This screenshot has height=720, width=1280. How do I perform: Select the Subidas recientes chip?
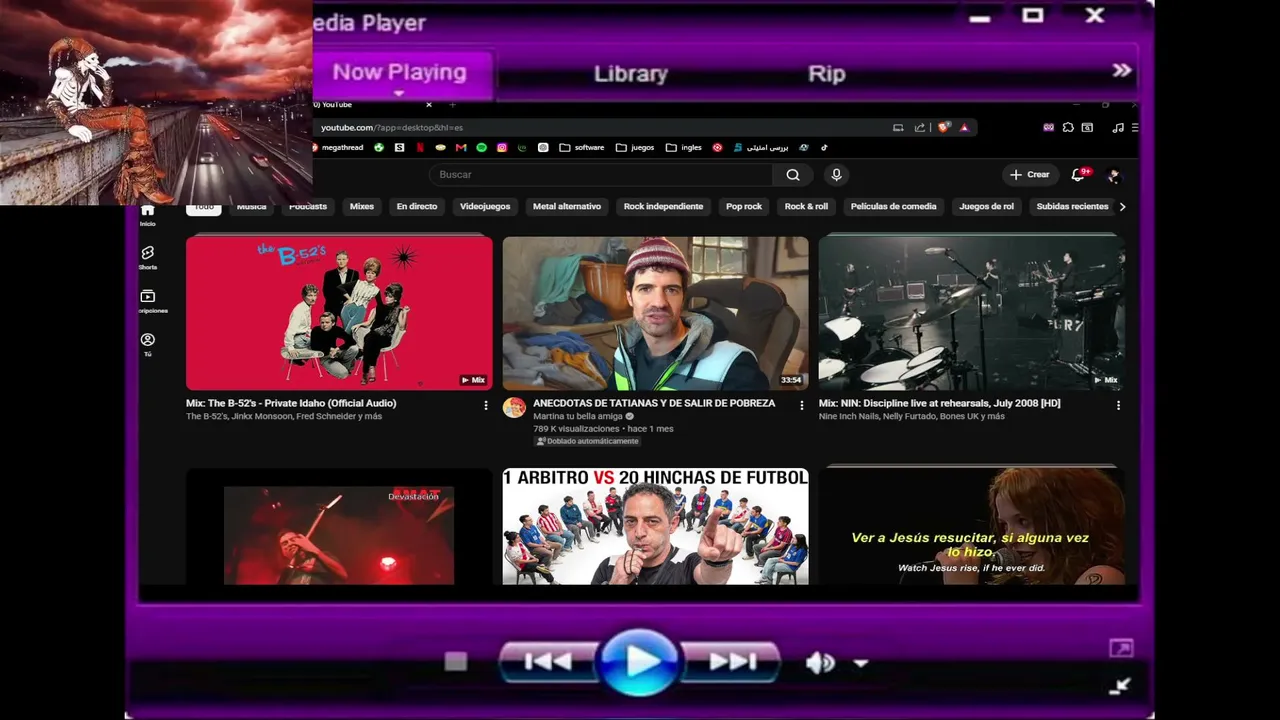pos(1072,207)
